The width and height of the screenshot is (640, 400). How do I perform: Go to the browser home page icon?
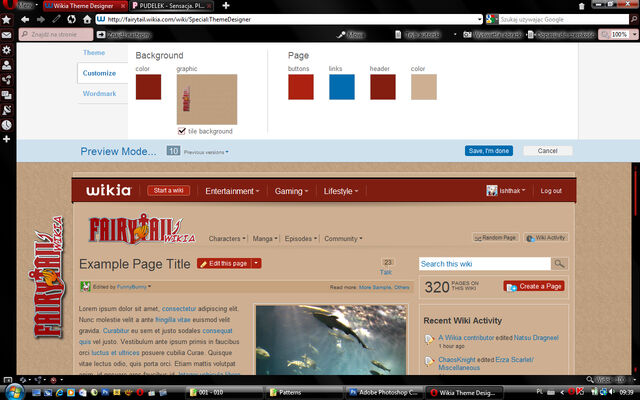87,19
